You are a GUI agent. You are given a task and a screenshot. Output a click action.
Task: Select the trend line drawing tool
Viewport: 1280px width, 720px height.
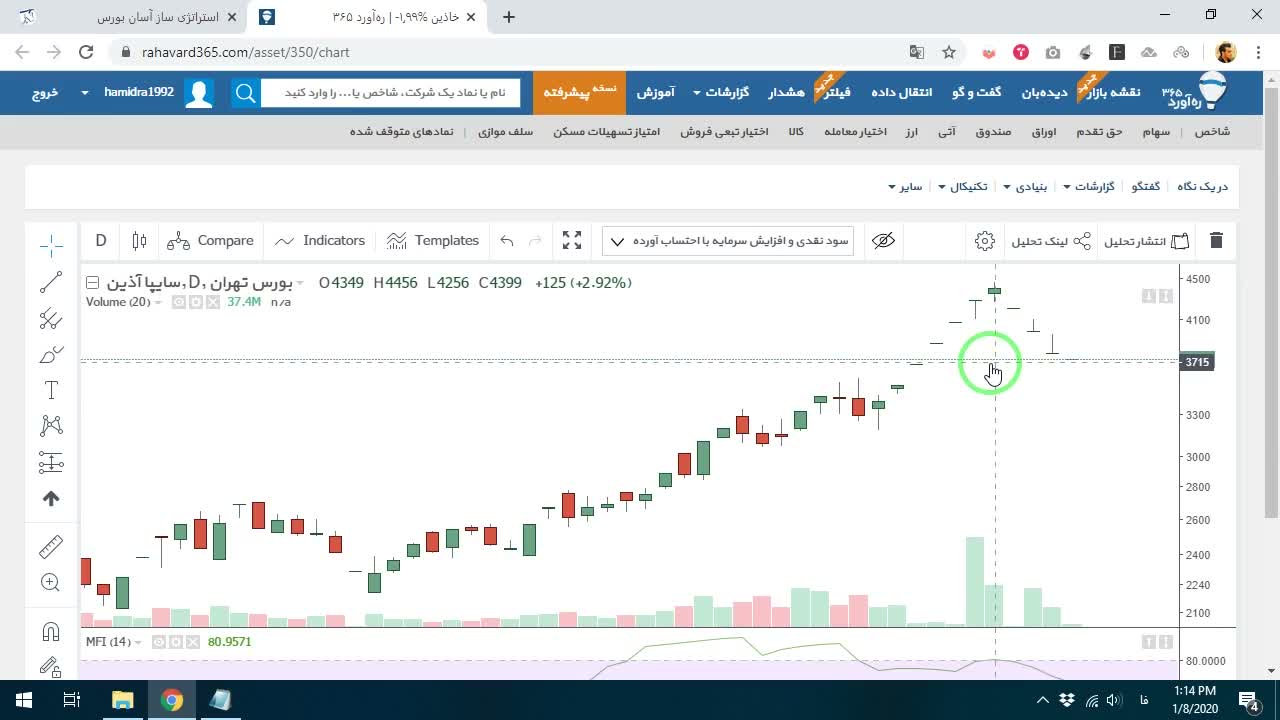click(51, 283)
